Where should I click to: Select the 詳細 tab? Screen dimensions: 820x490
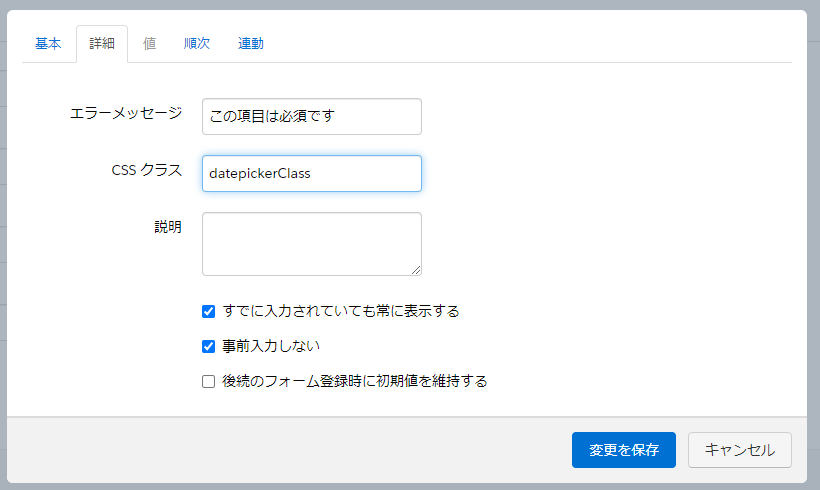(102, 43)
